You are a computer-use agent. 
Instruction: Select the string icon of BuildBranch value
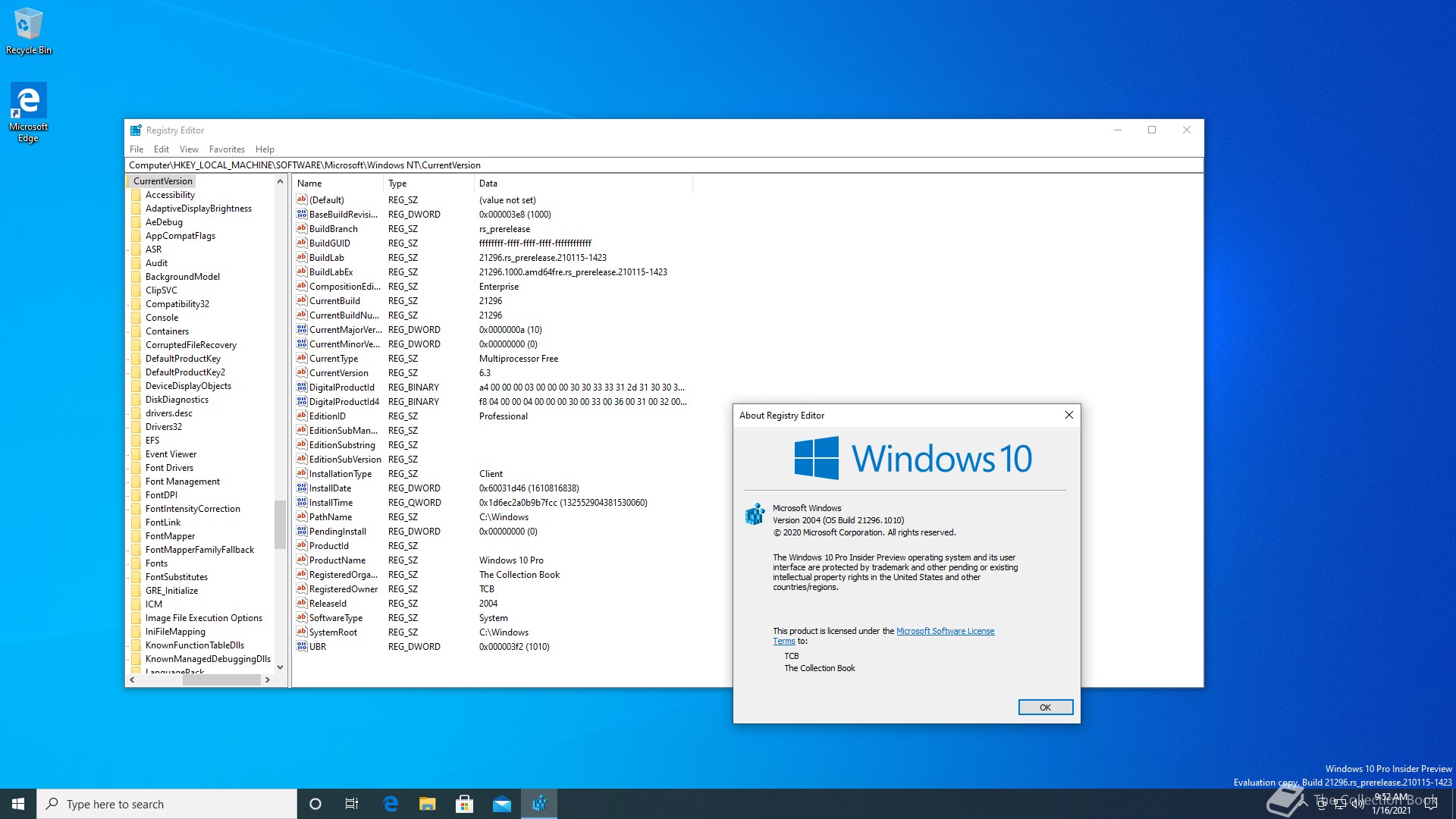[x=302, y=228]
